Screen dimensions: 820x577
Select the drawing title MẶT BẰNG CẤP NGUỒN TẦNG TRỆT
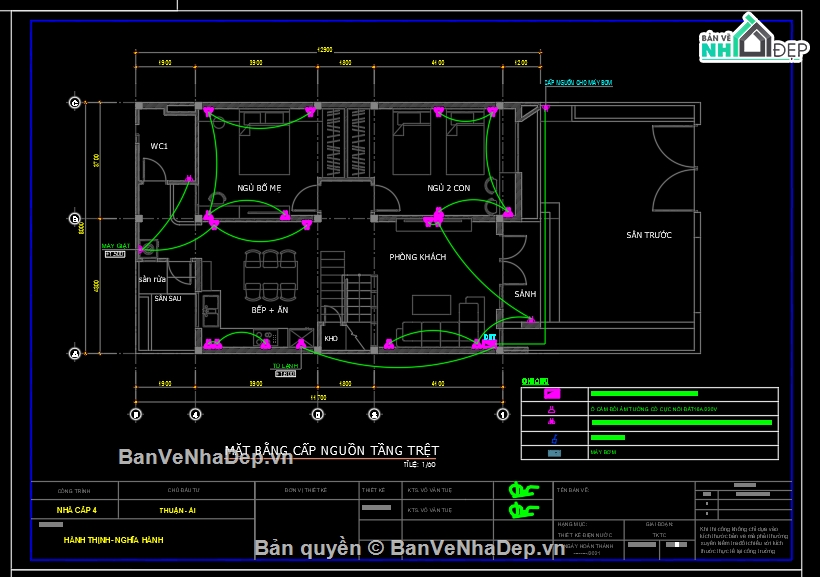point(332,450)
